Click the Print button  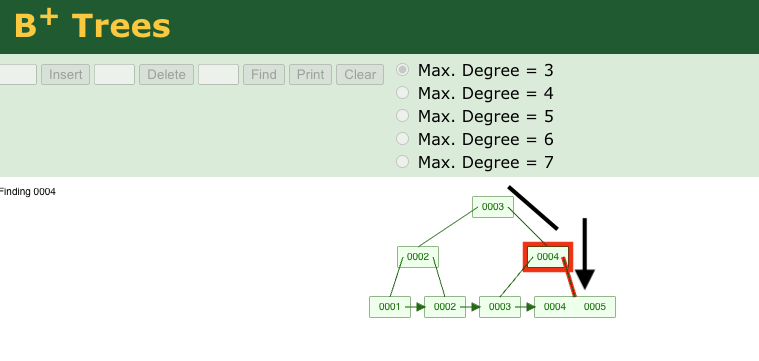[x=310, y=75]
